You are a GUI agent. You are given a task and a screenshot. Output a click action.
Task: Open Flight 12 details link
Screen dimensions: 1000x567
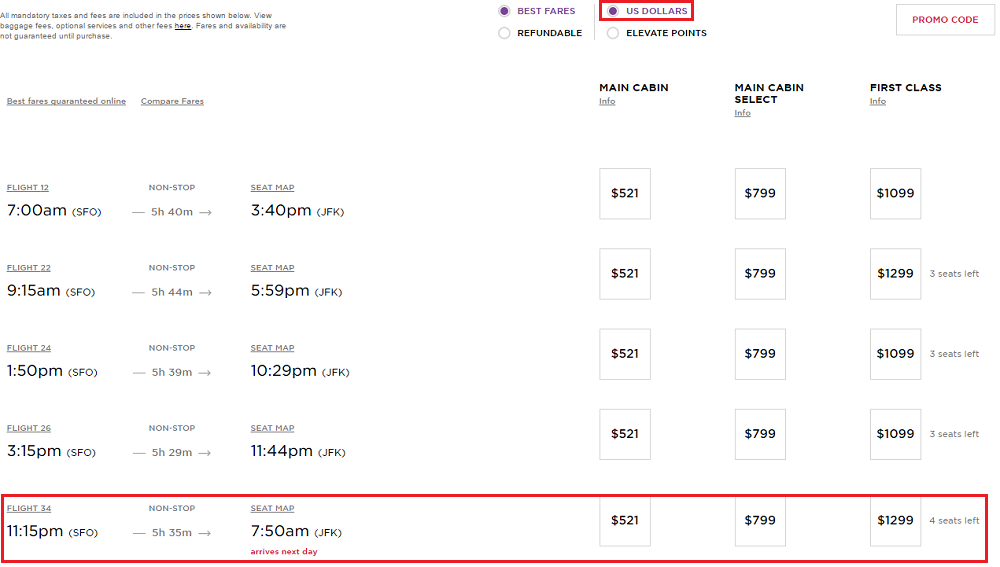click(28, 188)
